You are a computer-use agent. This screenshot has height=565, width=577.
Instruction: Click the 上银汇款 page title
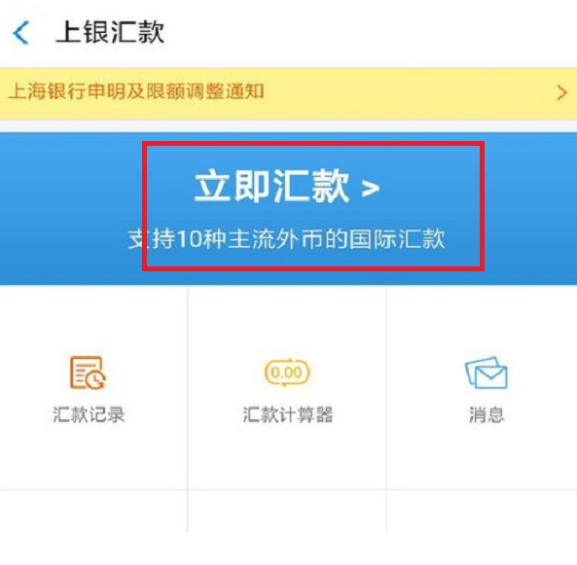pyautogui.click(x=110, y=32)
